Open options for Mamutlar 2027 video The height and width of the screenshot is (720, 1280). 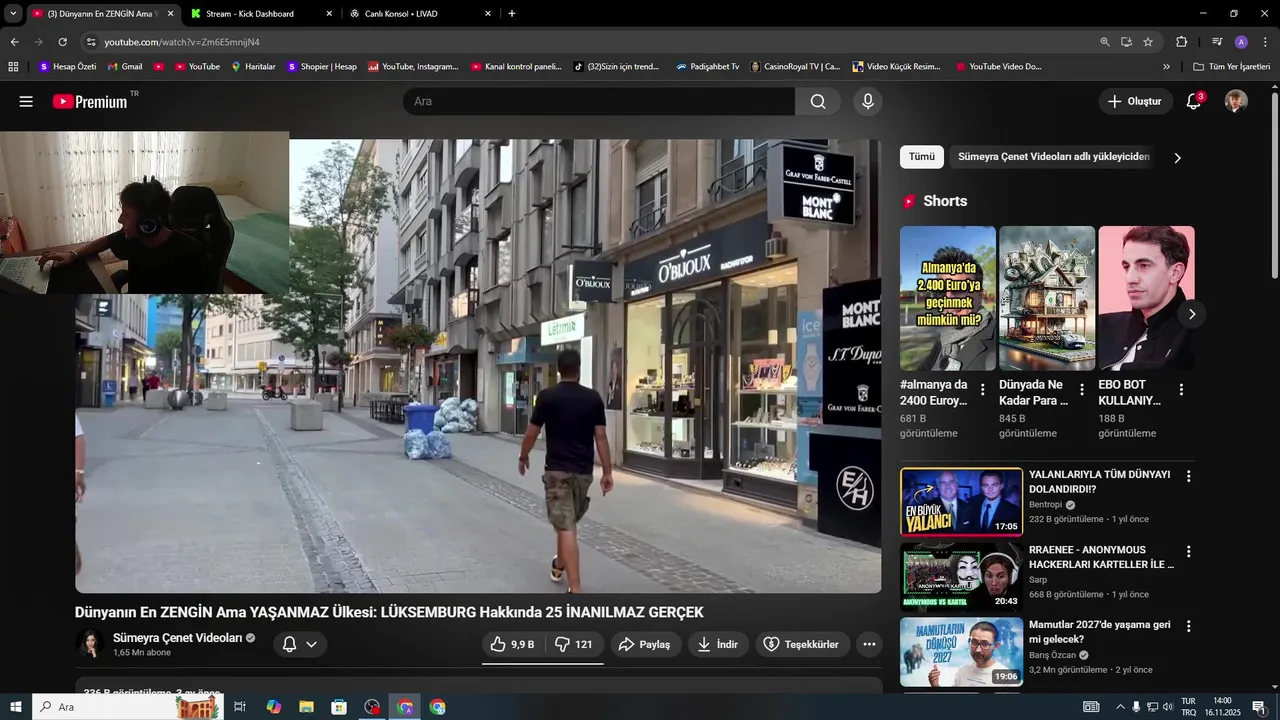pyautogui.click(x=1188, y=627)
